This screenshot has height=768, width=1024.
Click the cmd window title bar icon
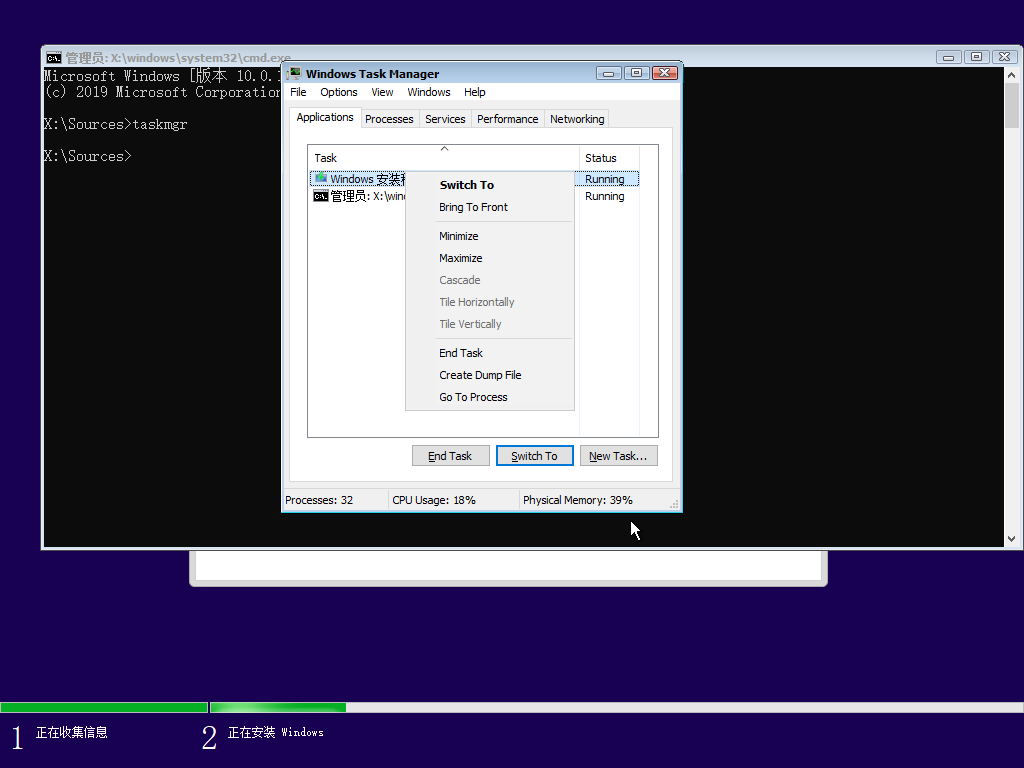coord(54,57)
